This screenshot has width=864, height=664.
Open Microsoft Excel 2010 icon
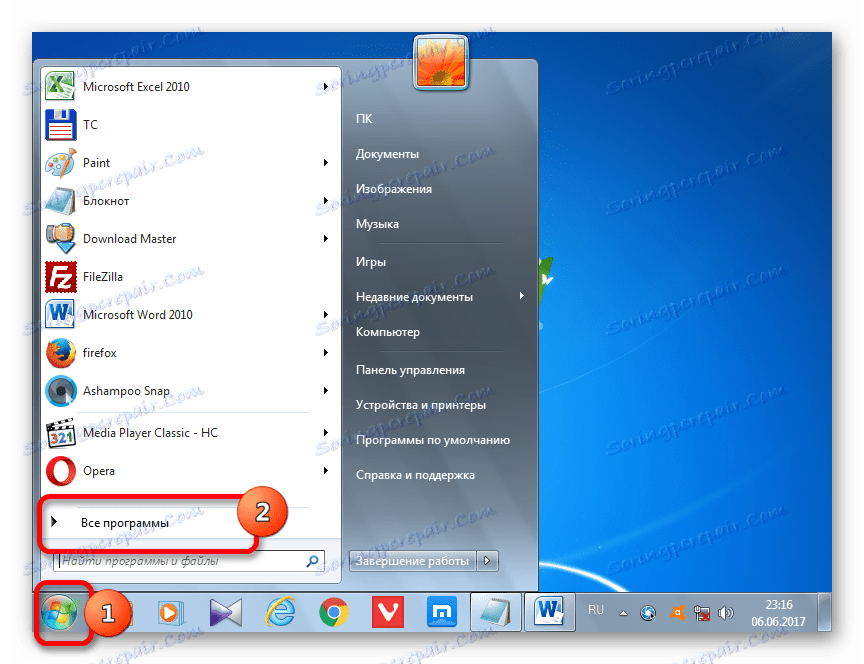click(61, 86)
